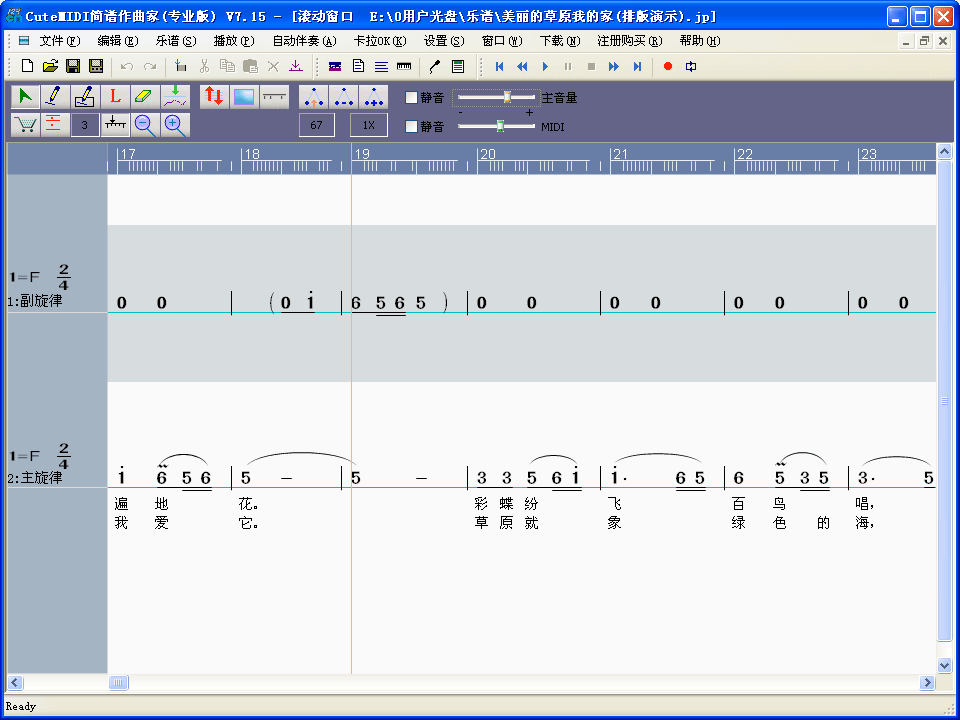The width and height of the screenshot is (960, 720).
Task: Open the 乐谱(S) menu
Action: click(x=176, y=41)
